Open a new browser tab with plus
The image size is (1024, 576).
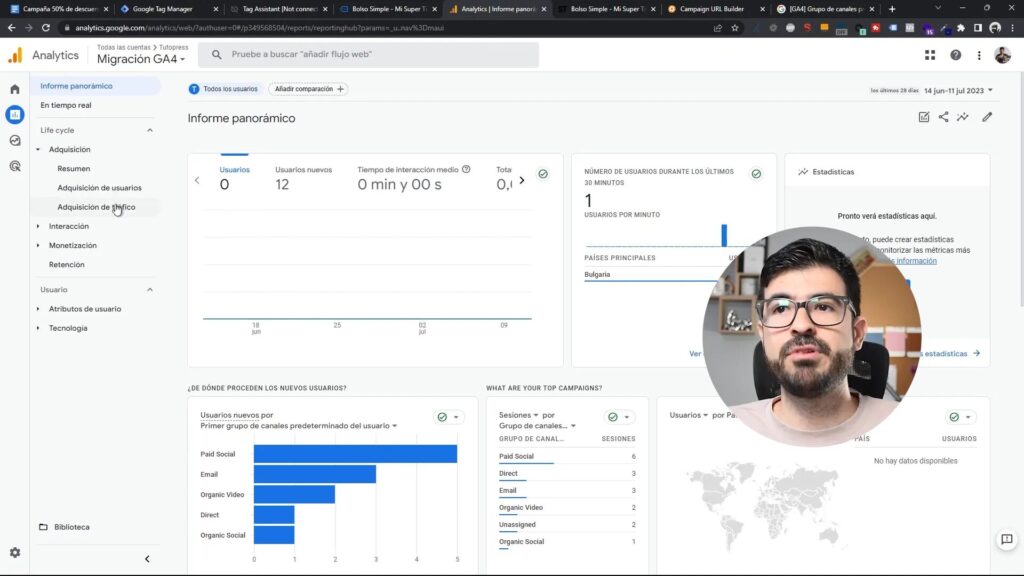coord(892,9)
